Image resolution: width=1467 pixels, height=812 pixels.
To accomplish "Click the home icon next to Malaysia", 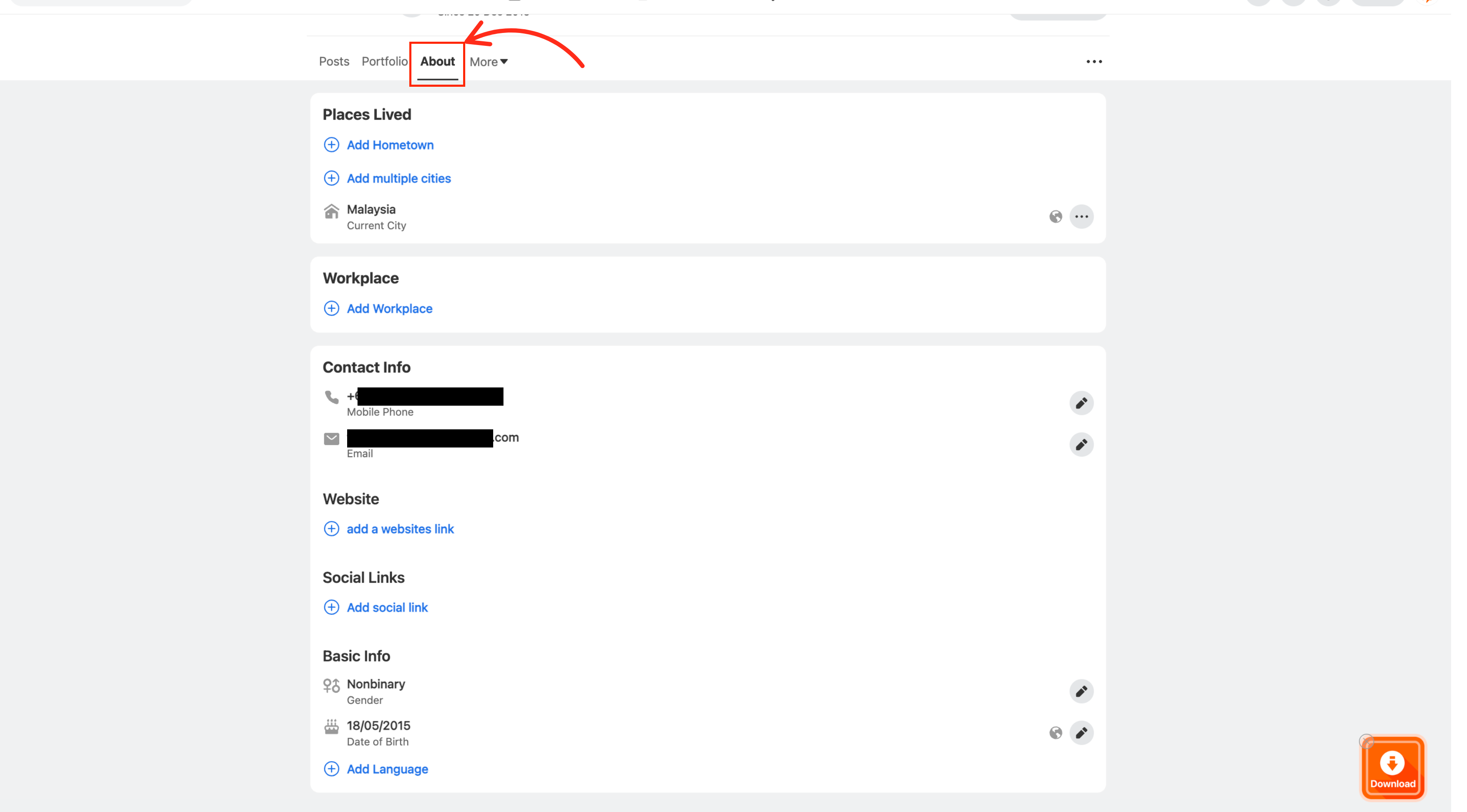I will point(331,211).
